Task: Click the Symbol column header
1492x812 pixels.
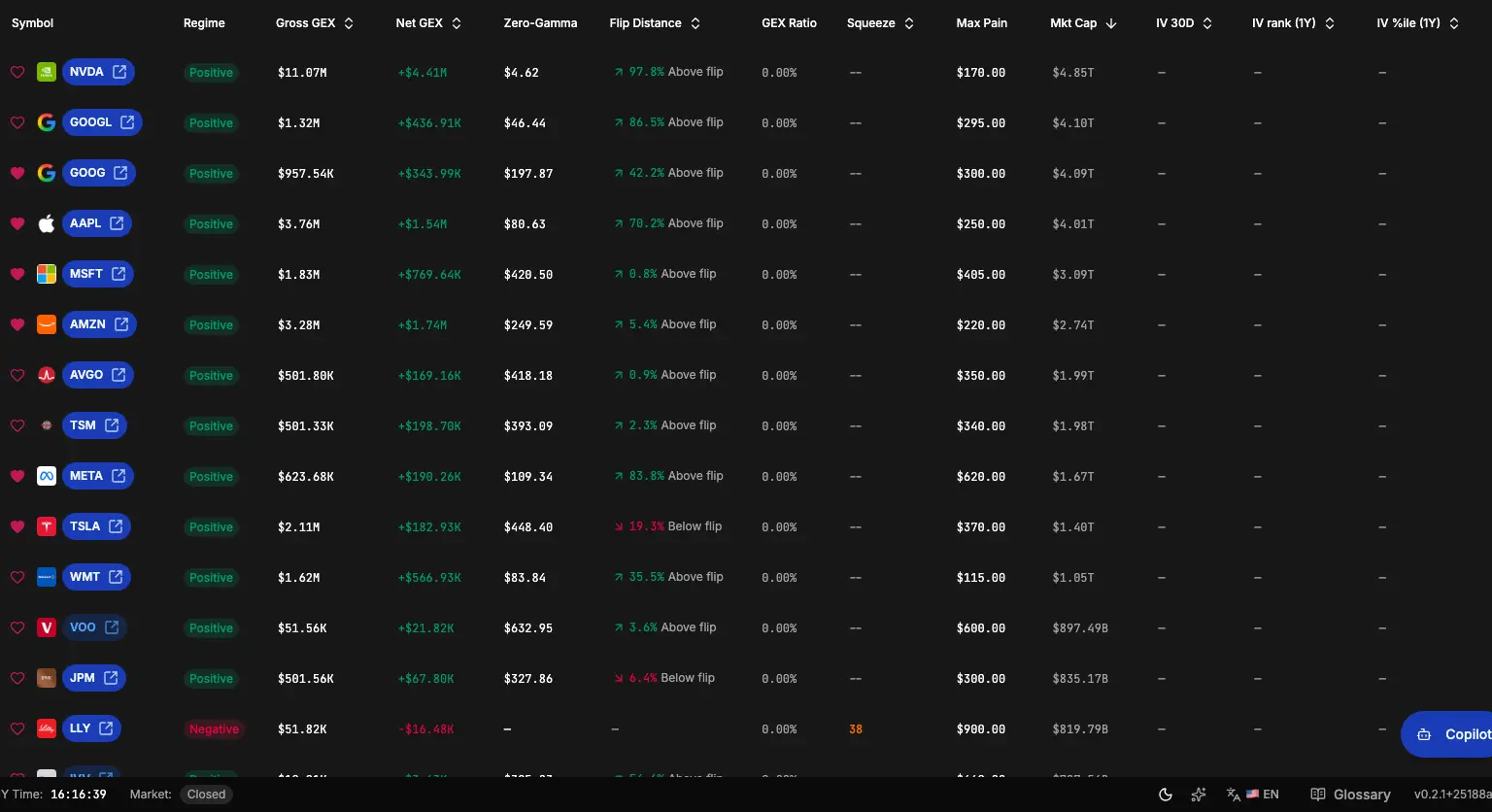Action: pos(33,23)
